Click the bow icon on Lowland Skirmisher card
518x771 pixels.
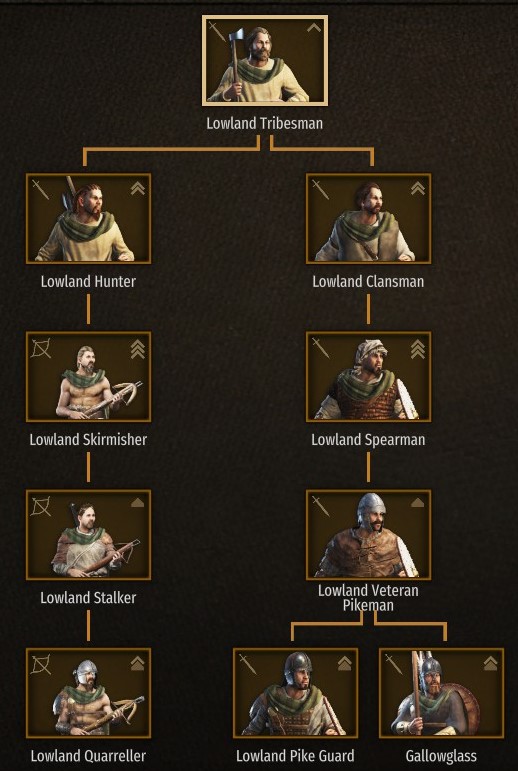[41, 348]
